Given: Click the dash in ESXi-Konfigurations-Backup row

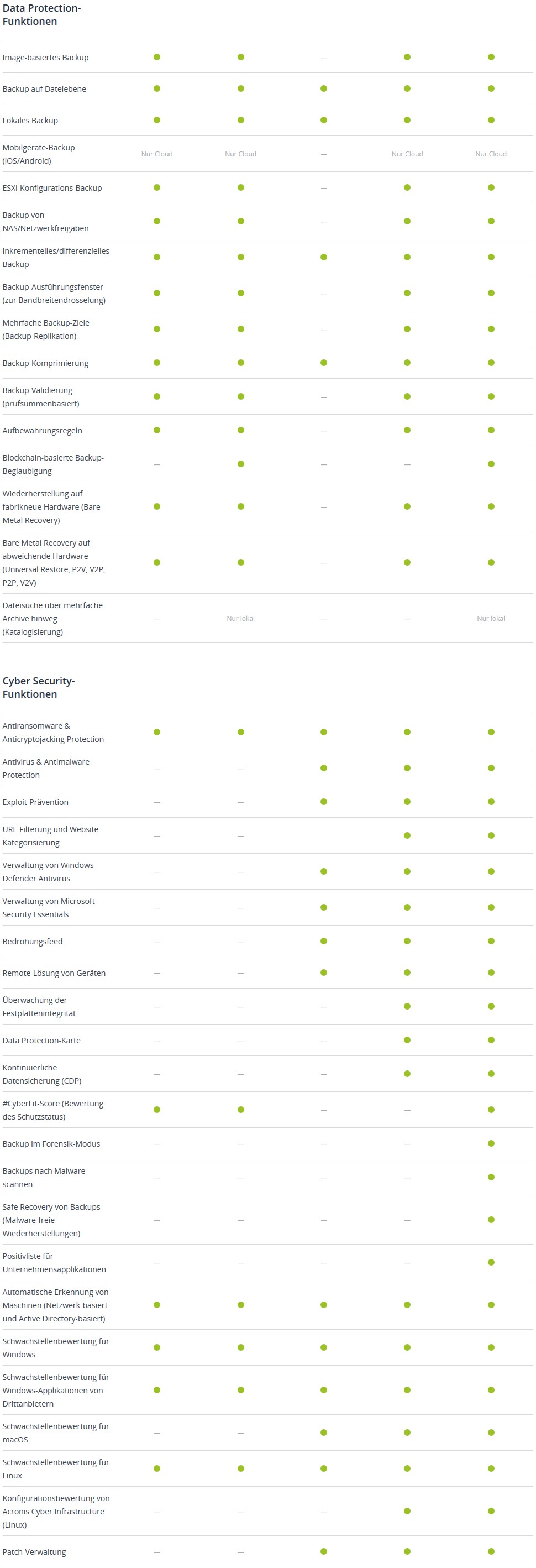Looking at the screenshot, I should tap(324, 188).
